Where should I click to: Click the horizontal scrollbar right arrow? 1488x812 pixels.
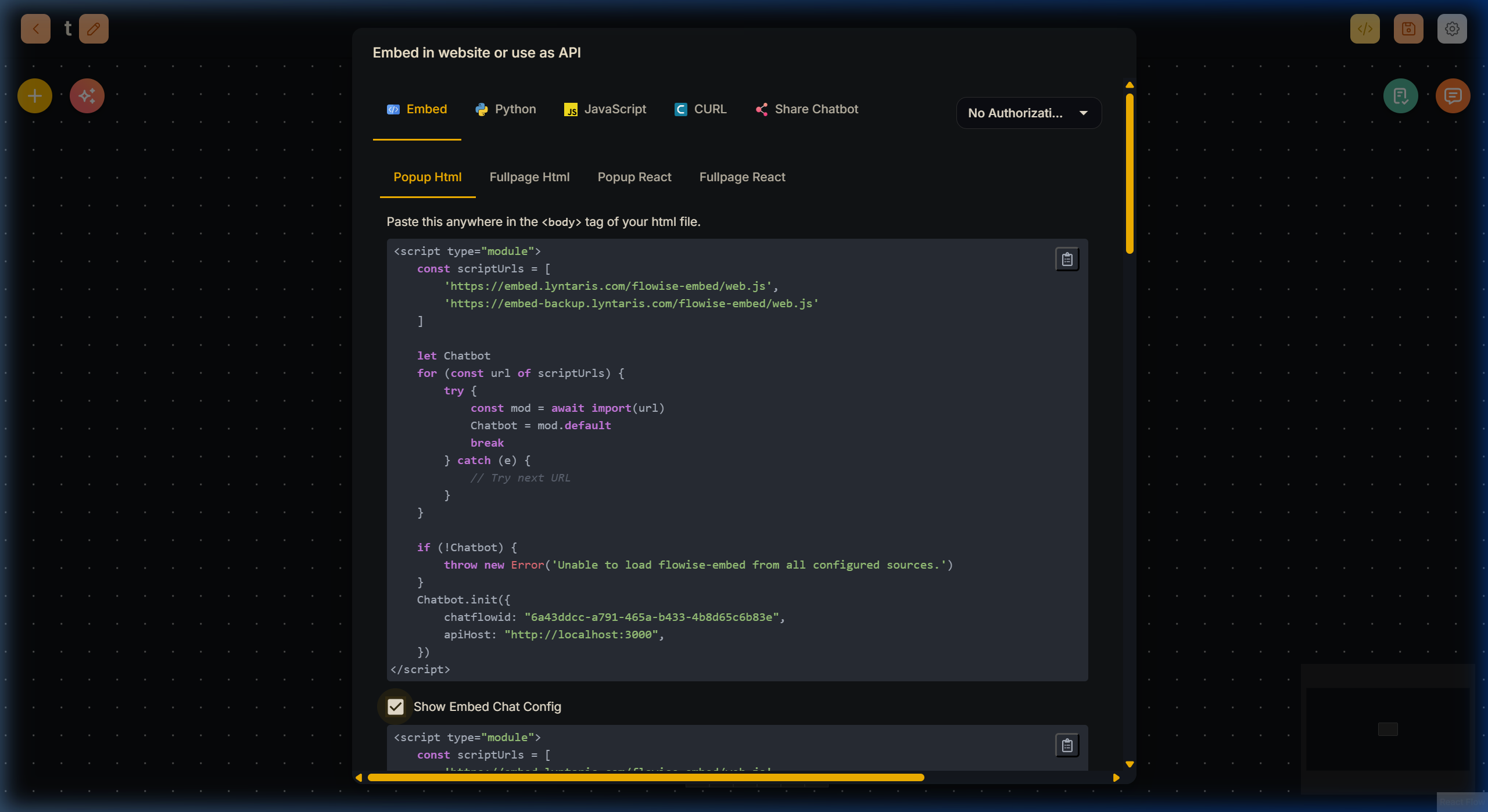tap(1116, 778)
